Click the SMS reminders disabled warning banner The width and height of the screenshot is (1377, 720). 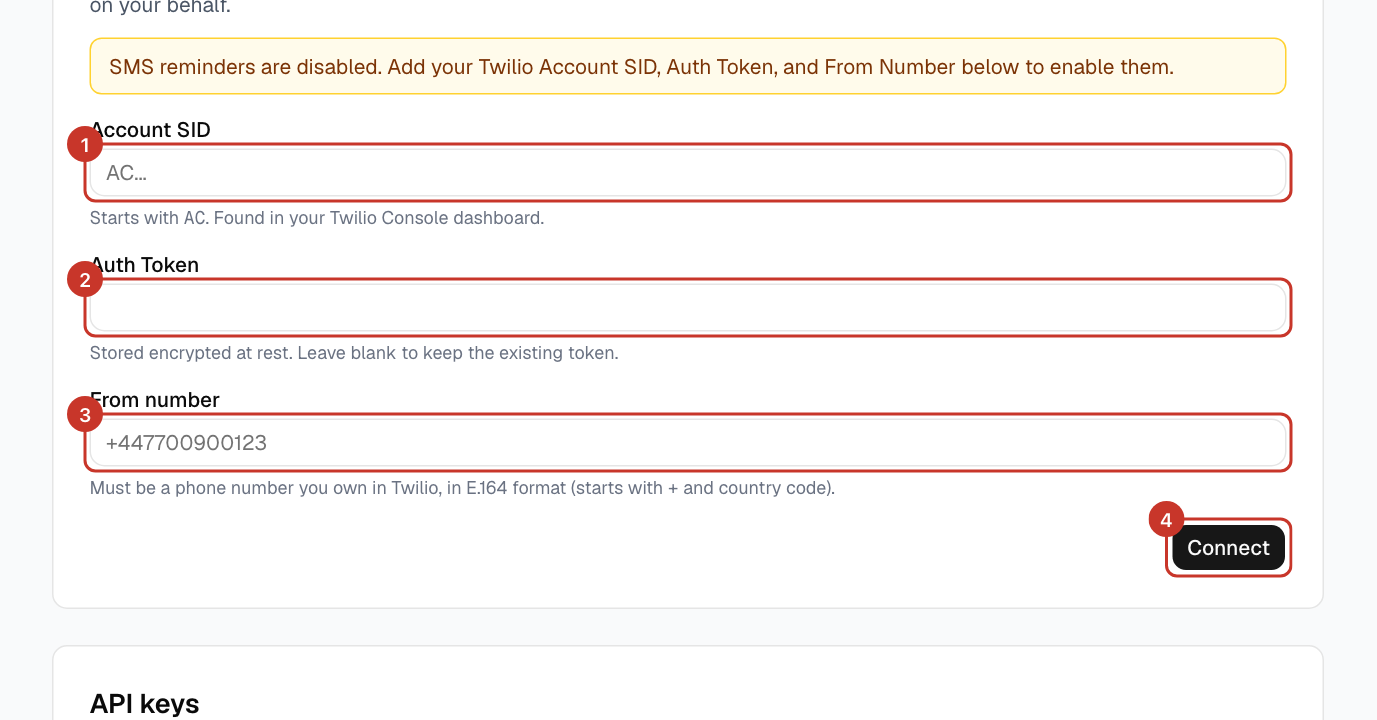pyautogui.click(x=688, y=67)
